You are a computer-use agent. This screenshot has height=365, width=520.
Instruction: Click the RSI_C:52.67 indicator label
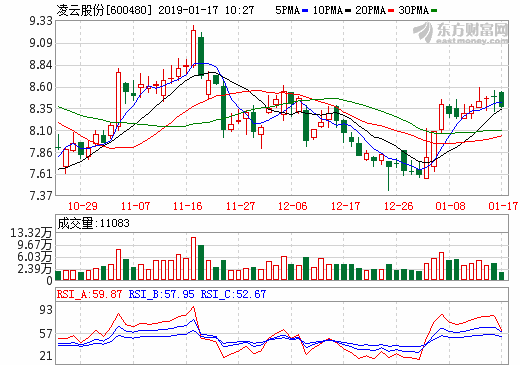[x=233, y=294]
